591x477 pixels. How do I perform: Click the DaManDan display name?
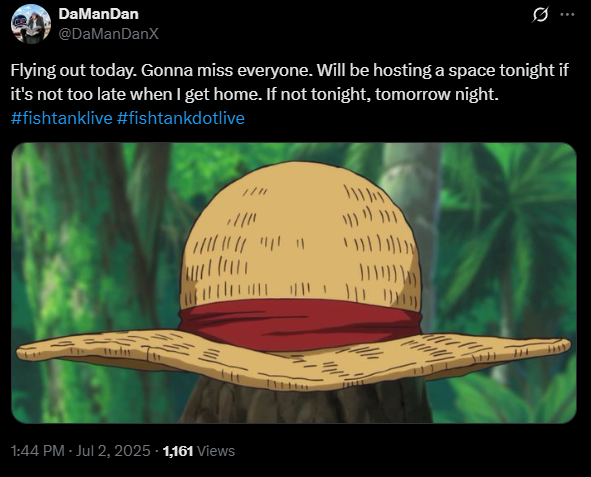(99, 14)
